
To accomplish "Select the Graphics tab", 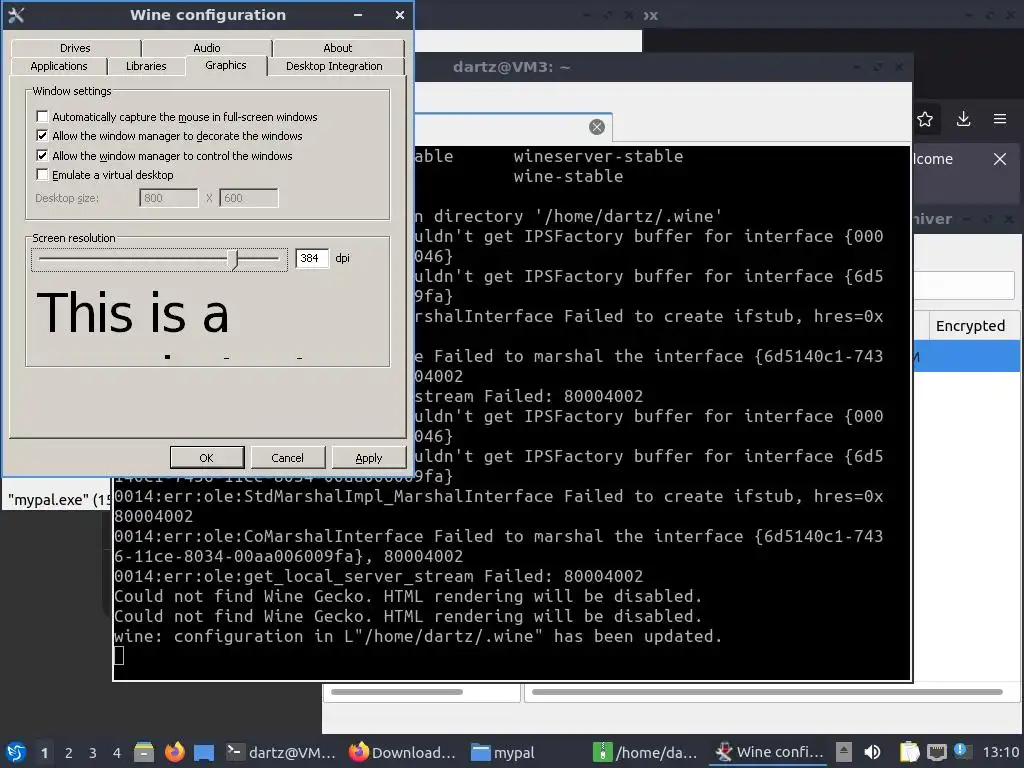I will pyautogui.click(x=226, y=65).
